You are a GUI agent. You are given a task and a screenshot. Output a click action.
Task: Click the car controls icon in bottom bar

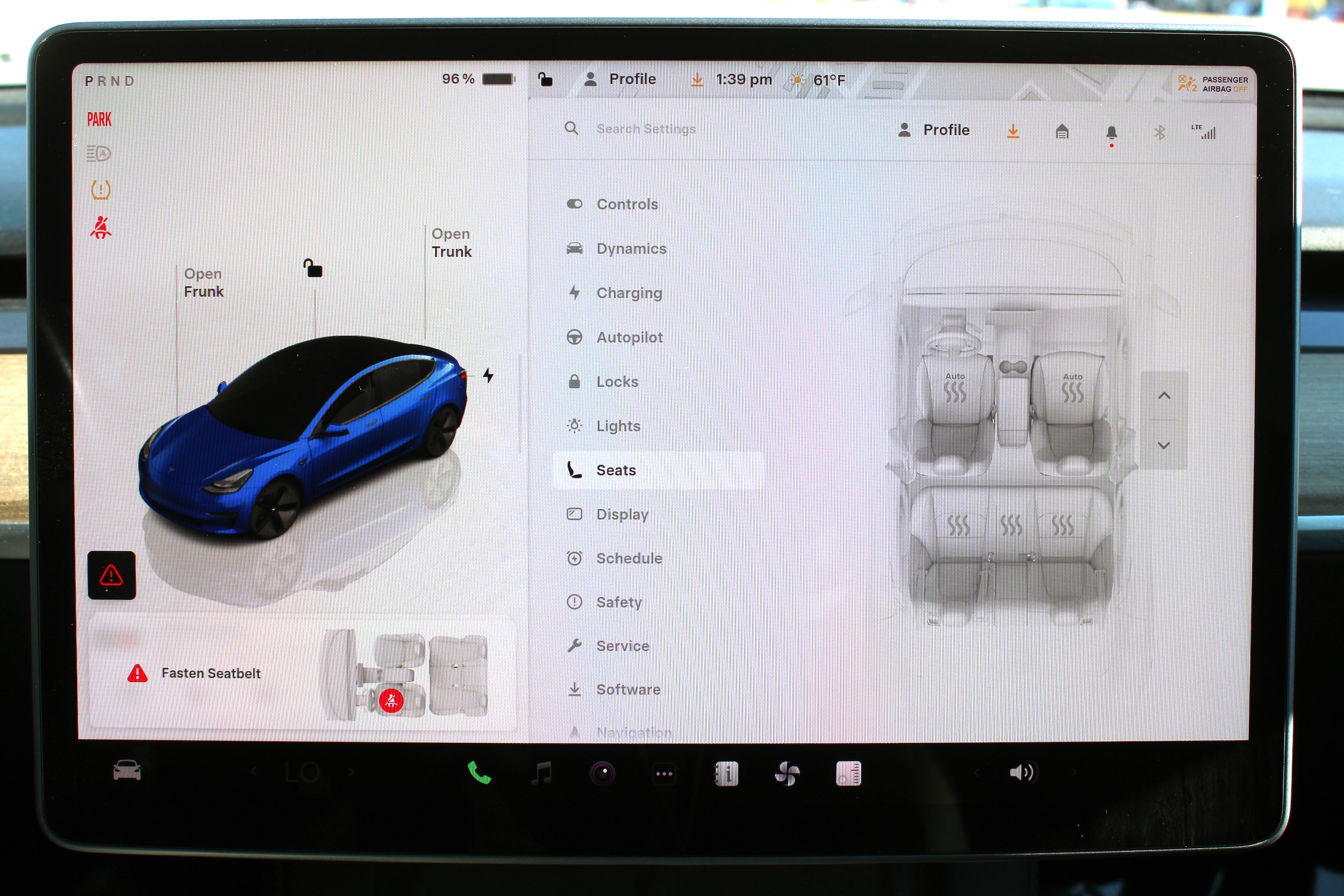(127, 771)
